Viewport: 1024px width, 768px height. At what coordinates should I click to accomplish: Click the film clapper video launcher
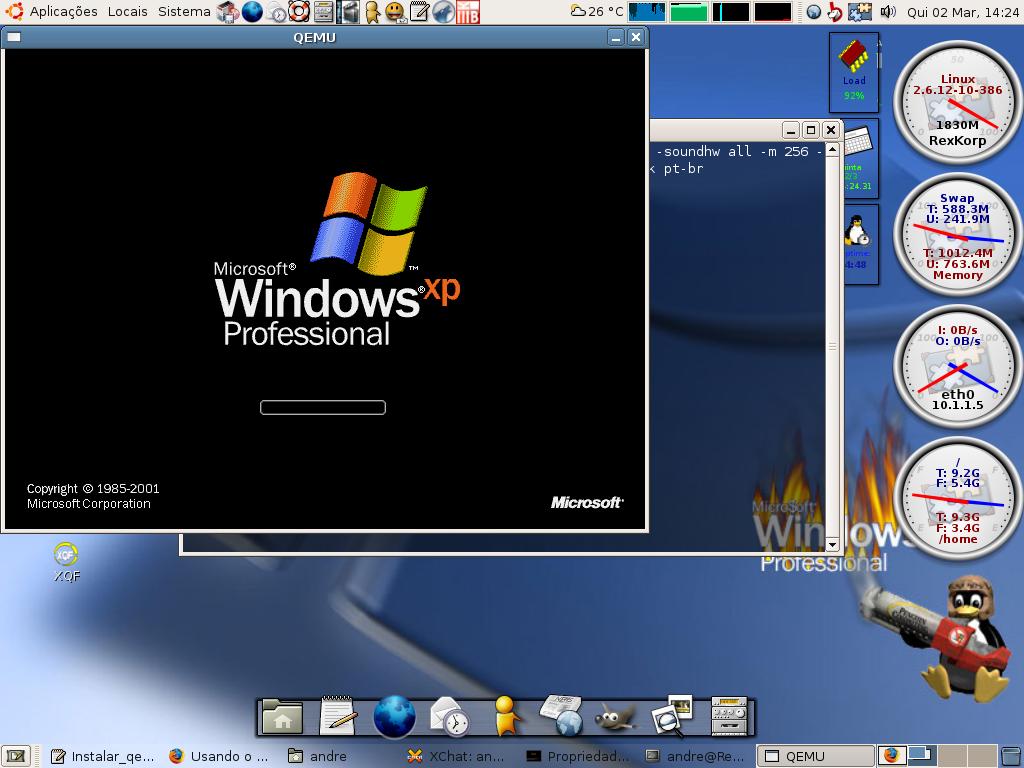(x=348, y=11)
